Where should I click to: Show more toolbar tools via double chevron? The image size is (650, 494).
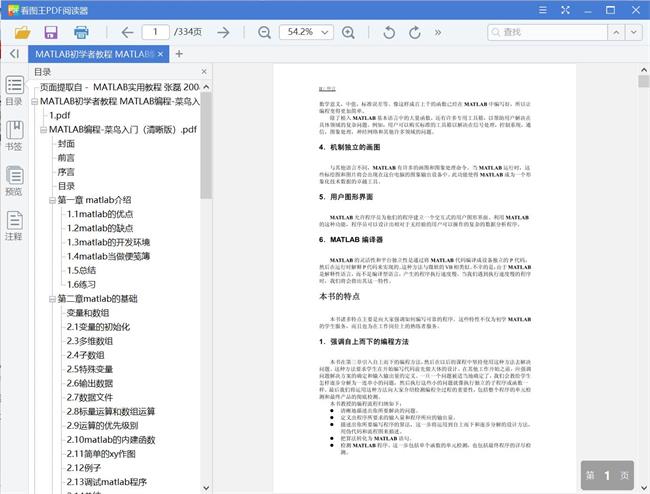pyautogui.click(x=438, y=32)
